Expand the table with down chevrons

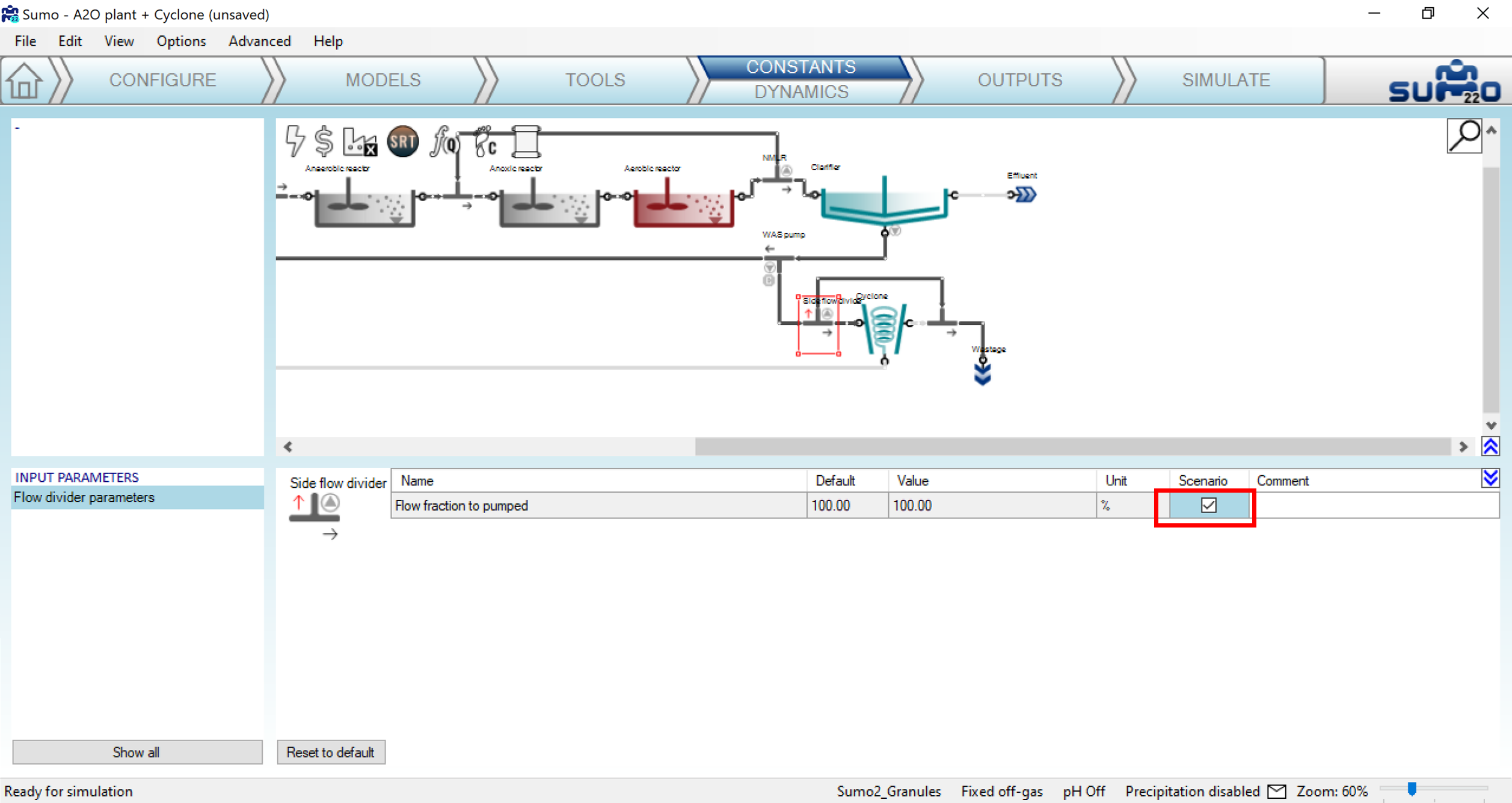(x=1490, y=479)
